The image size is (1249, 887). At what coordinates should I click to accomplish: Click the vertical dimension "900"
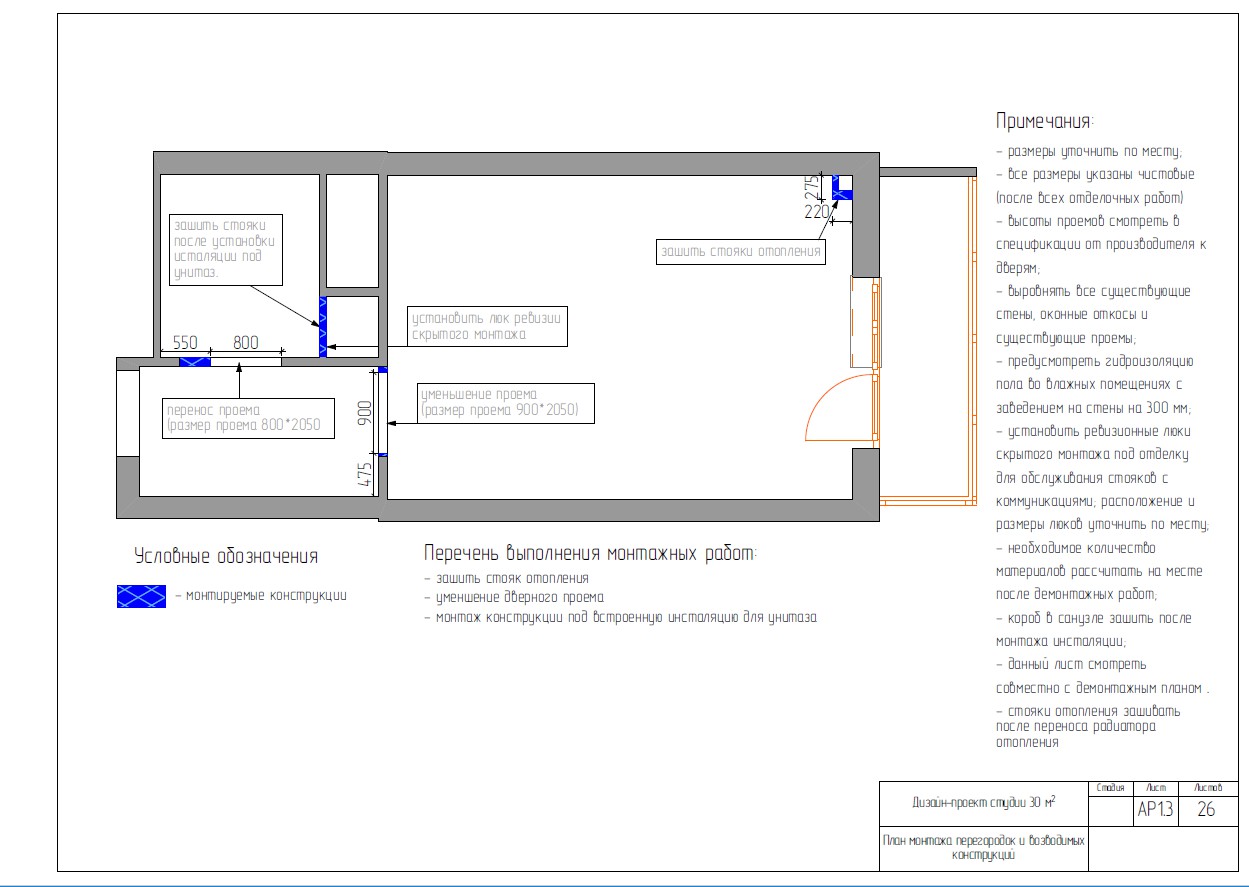[x=366, y=412]
